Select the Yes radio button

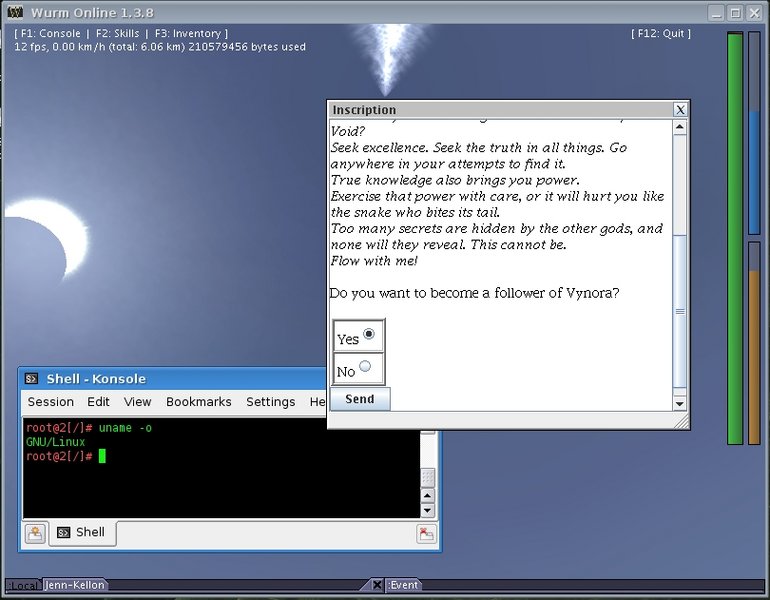[x=368, y=334]
